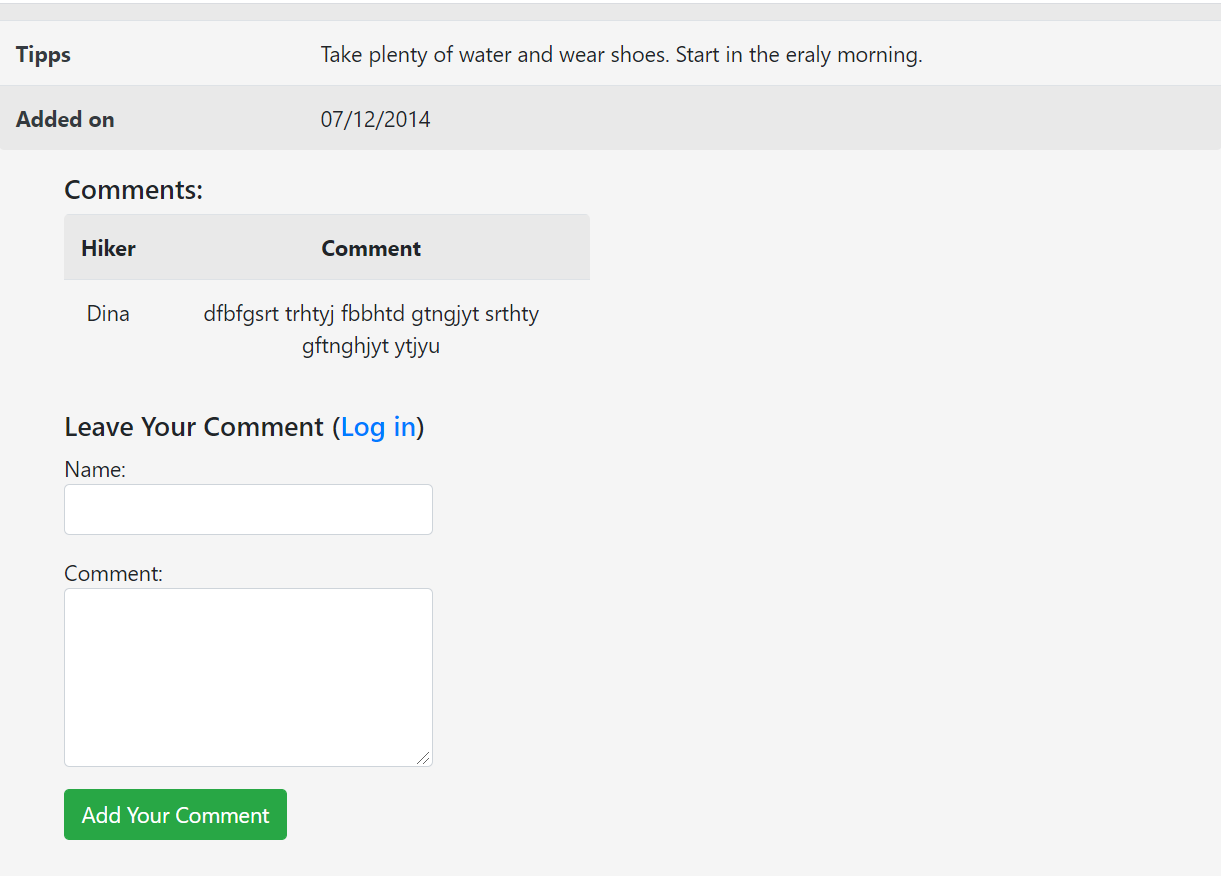Click the date 07/12/2014

(375, 119)
